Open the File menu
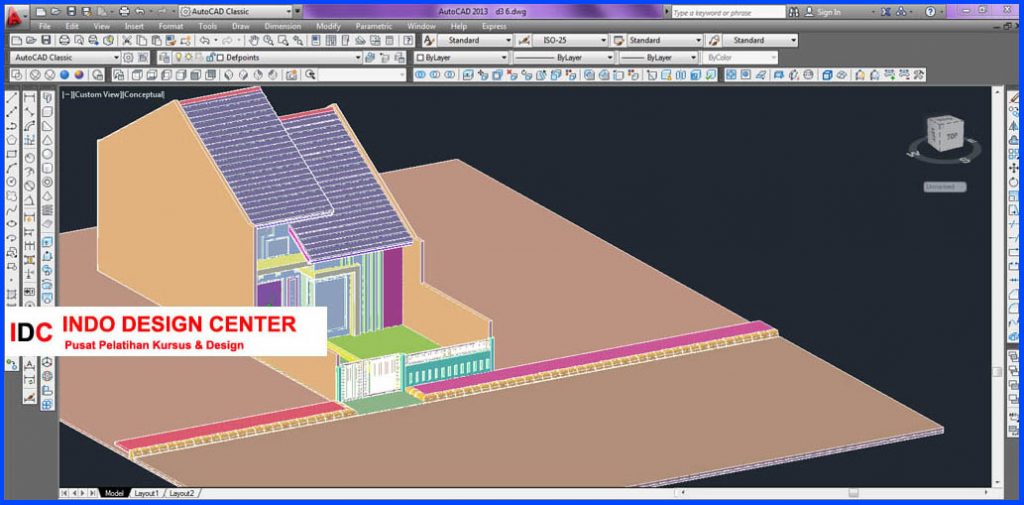Viewport: 1024px width, 505px height. (45, 26)
